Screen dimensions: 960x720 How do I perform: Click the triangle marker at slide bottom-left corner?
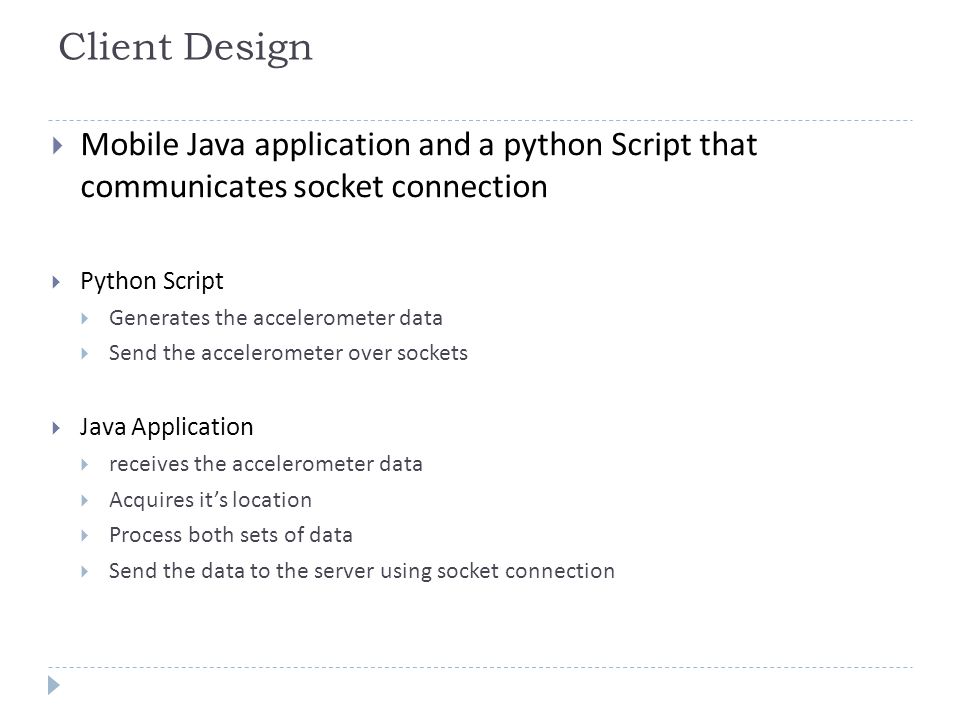point(54,685)
